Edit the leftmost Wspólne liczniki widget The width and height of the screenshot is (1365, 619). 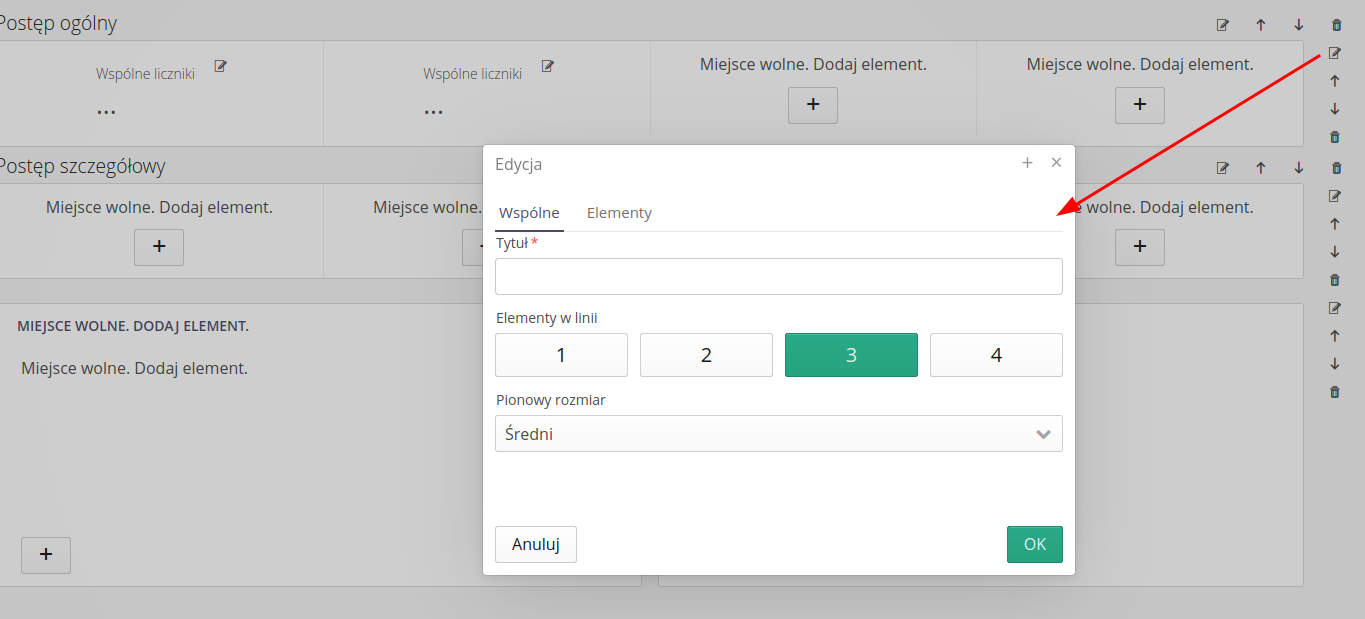click(221, 66)
